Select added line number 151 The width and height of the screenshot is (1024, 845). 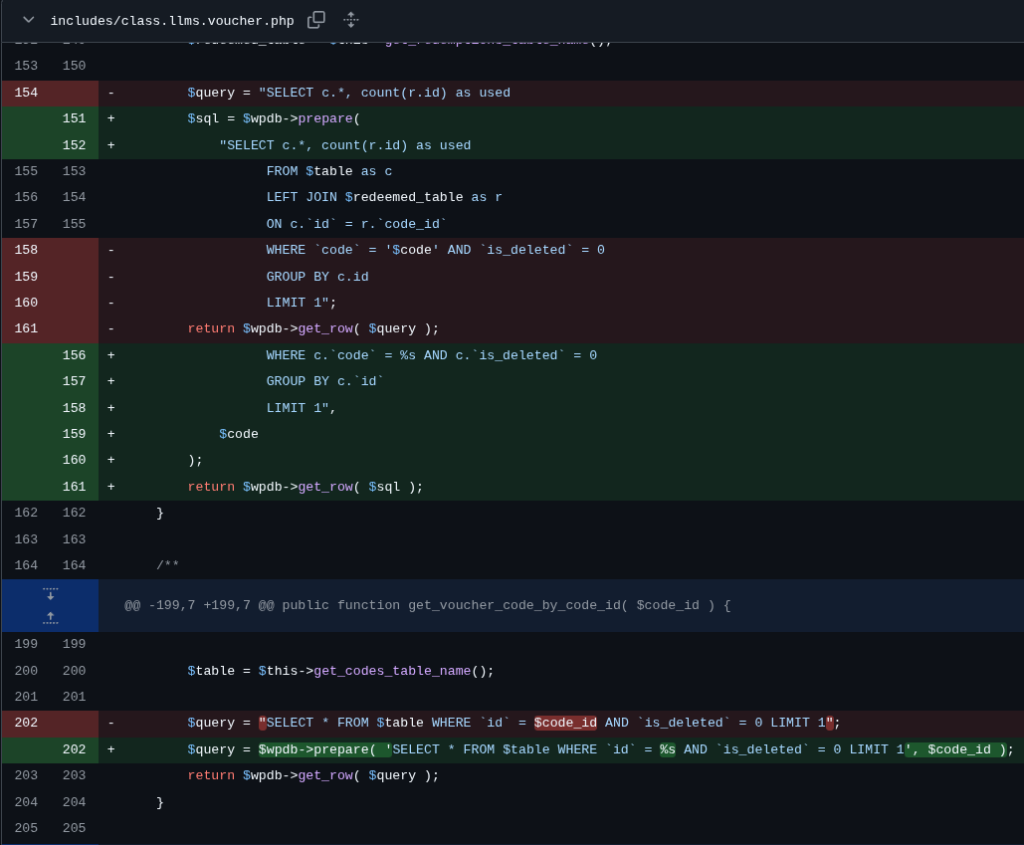74,119
